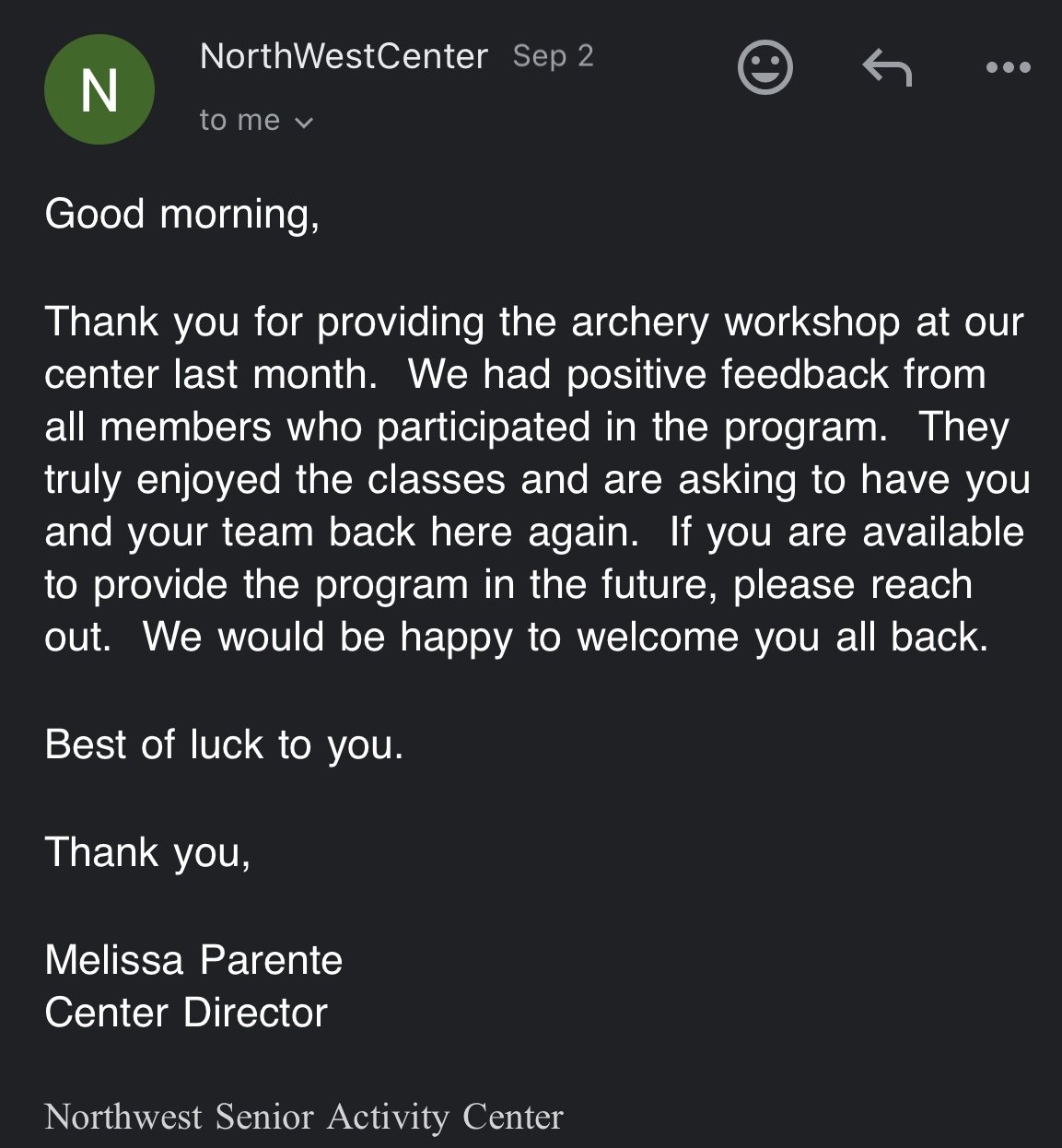Tap the words 'archery workshop' in body
Screen dimensions: 1062x1148
click(736, 322)
